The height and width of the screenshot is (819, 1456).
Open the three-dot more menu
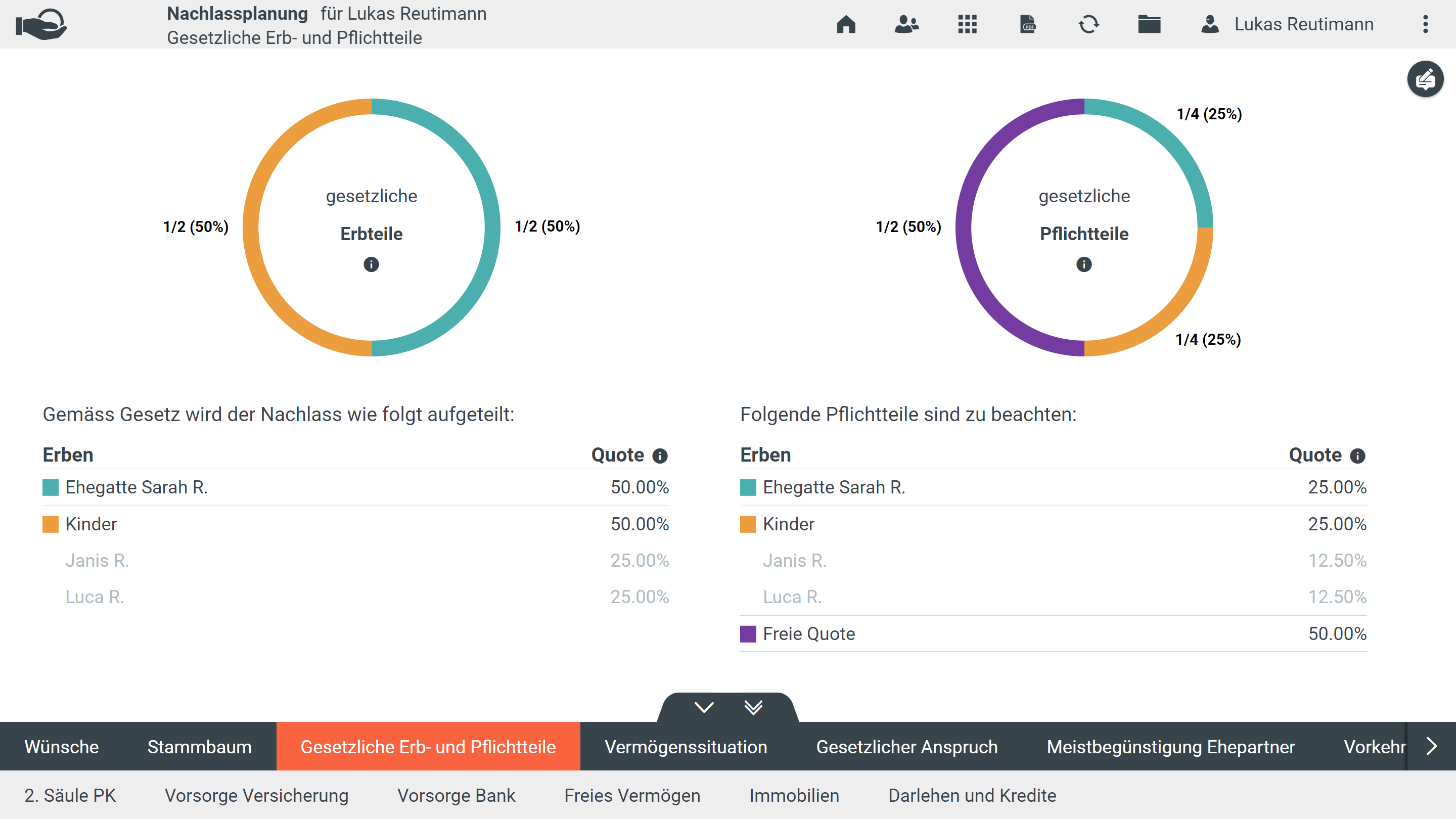[1426, 24]
